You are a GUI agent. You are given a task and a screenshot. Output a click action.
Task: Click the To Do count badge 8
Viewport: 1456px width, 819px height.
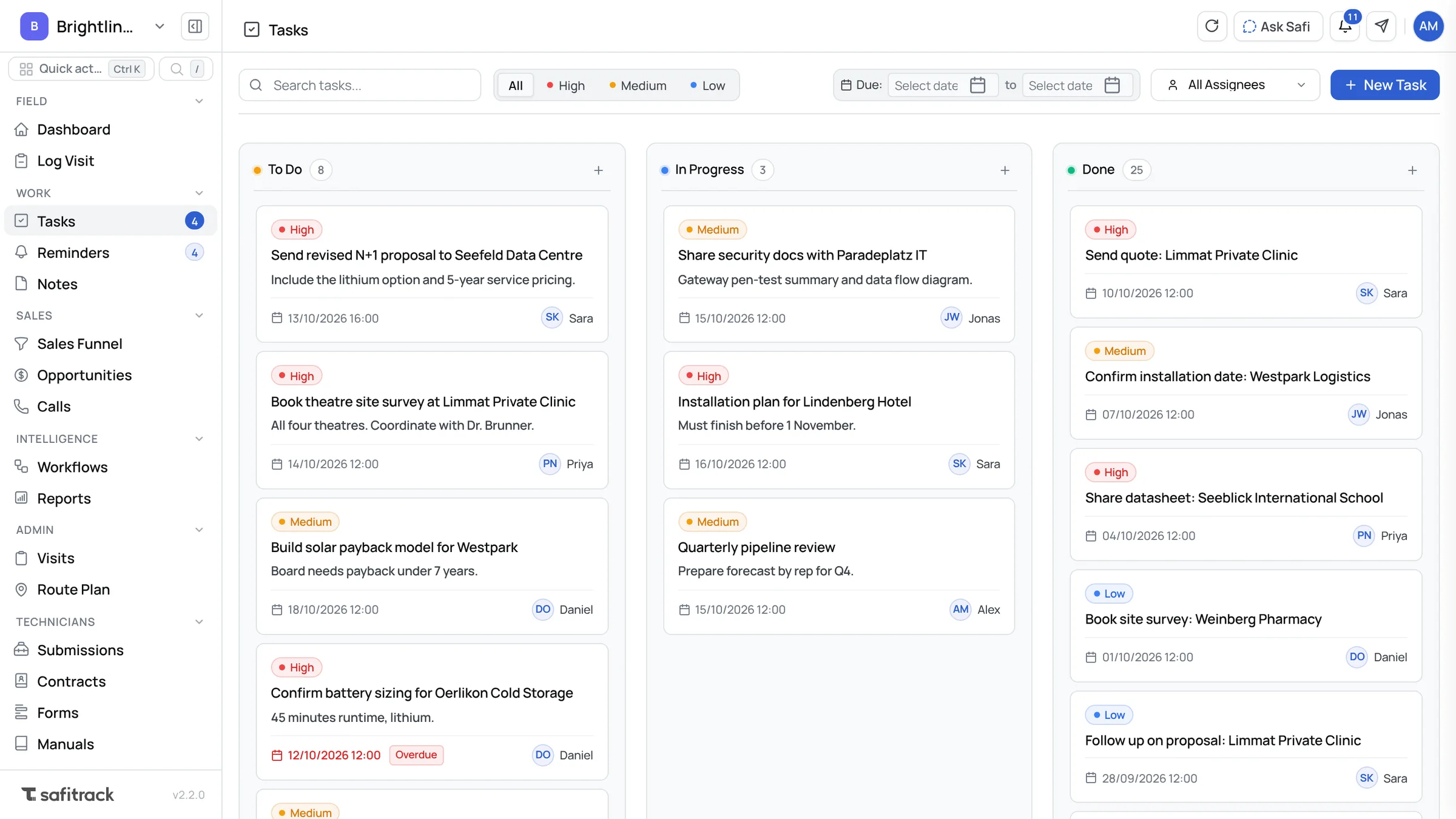pos(321,170)
